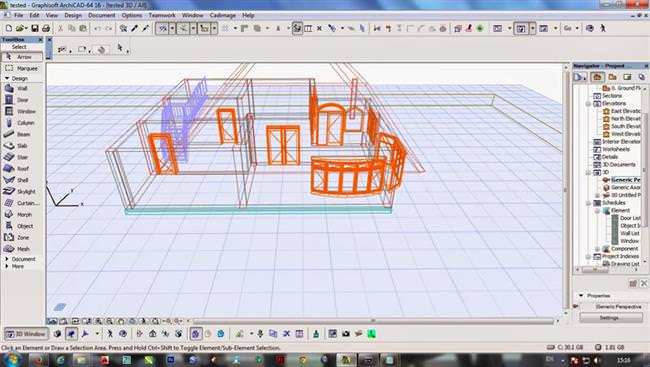650x367 pixels.
Task: Click the Settings button in Navigator
Action: click(611, 318)
